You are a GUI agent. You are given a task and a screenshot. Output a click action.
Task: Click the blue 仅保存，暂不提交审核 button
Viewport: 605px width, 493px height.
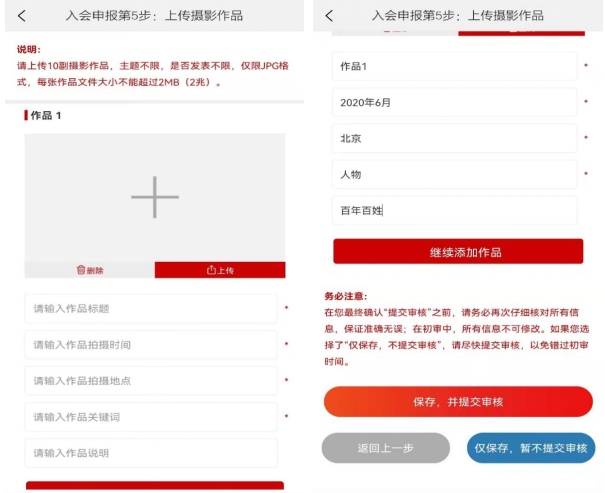[x=531, y=448]
